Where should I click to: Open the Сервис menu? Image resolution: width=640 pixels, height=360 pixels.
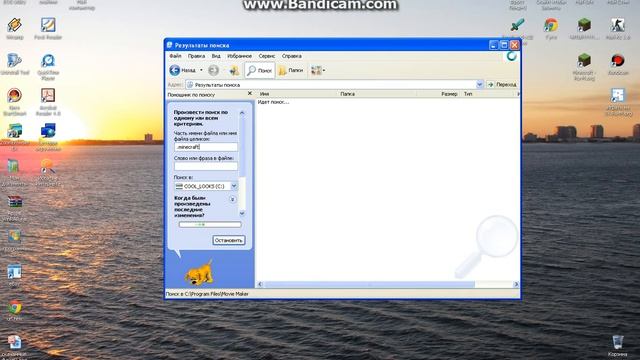click(x=267, y=56)
